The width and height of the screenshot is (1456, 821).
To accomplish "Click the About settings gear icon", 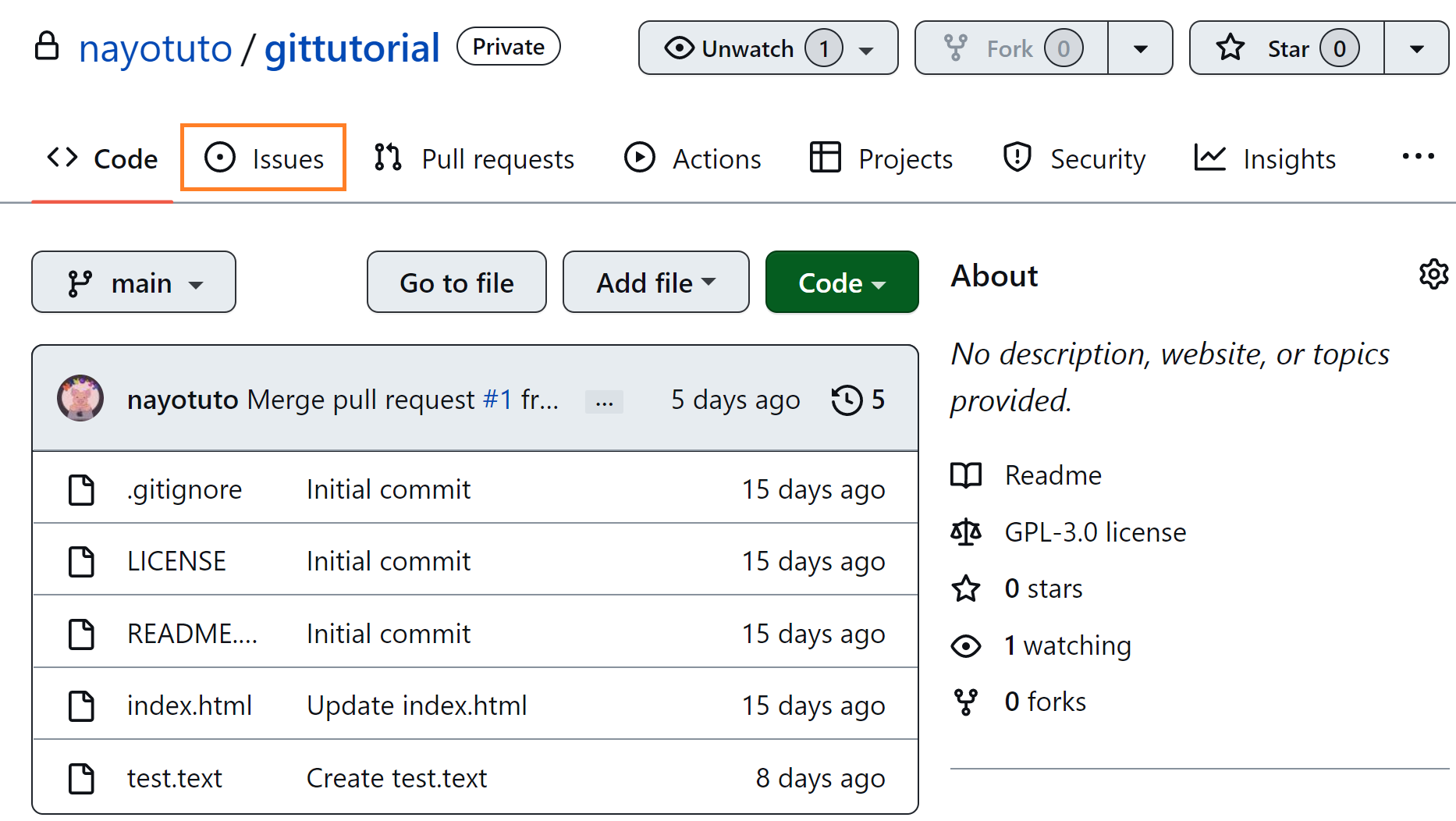I will point(1433,275).
